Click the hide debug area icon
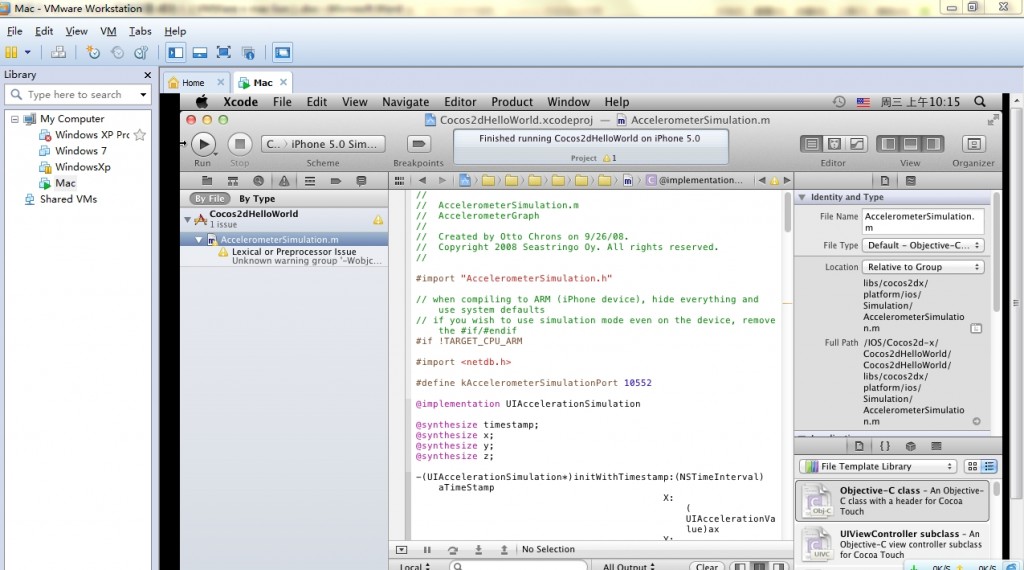This screenshot has width=1024, height=570. point(402,550)
